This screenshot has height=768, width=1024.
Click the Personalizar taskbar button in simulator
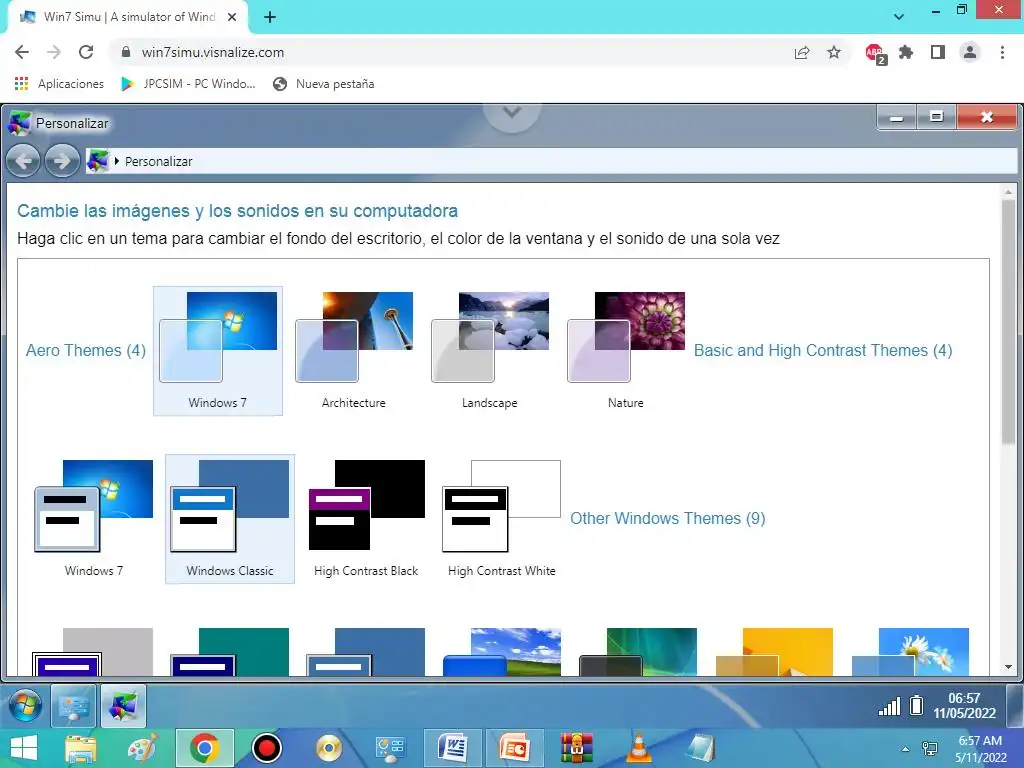pos(123,706)
